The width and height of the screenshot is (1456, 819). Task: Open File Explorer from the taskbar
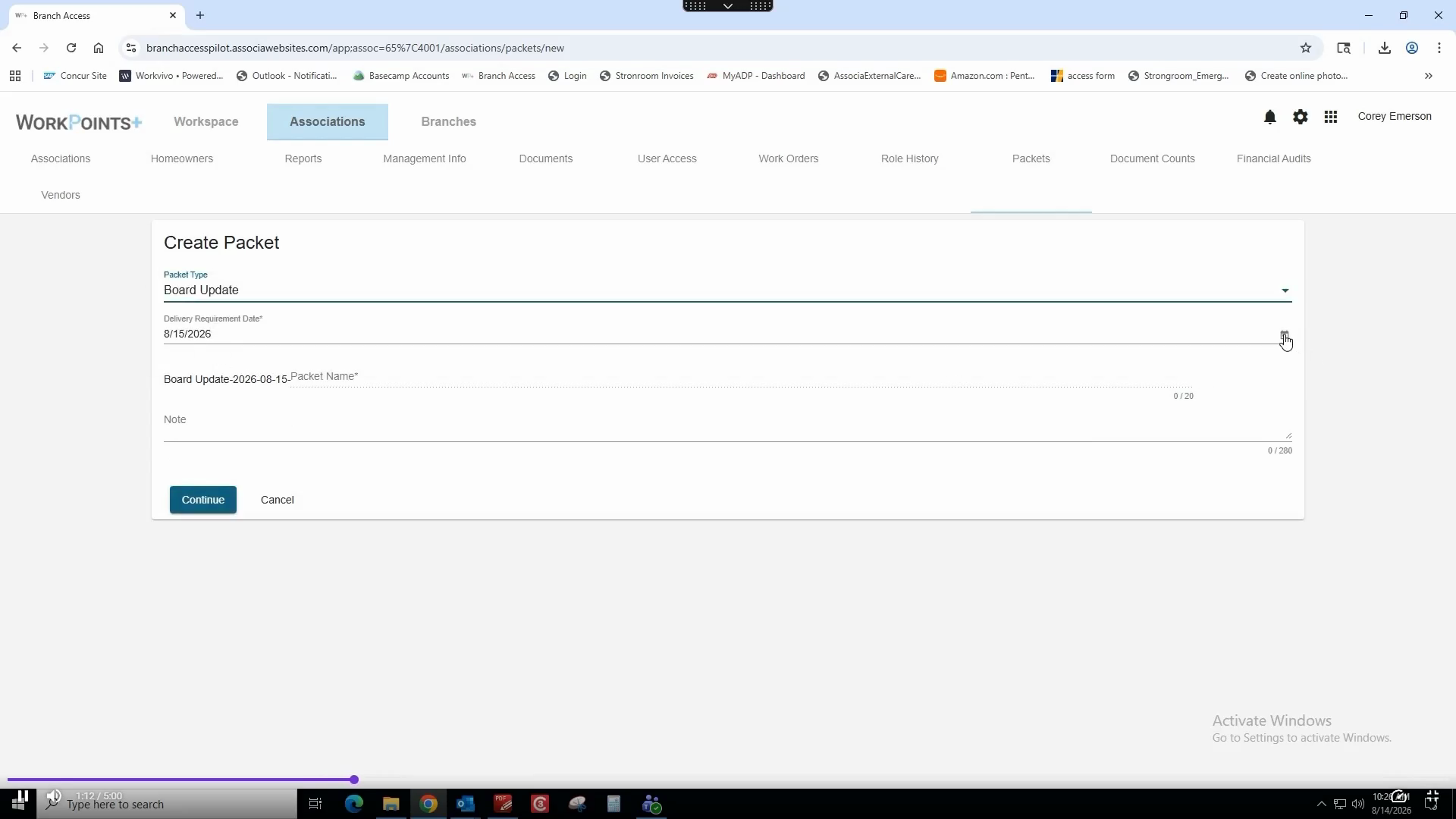point(391,804)
